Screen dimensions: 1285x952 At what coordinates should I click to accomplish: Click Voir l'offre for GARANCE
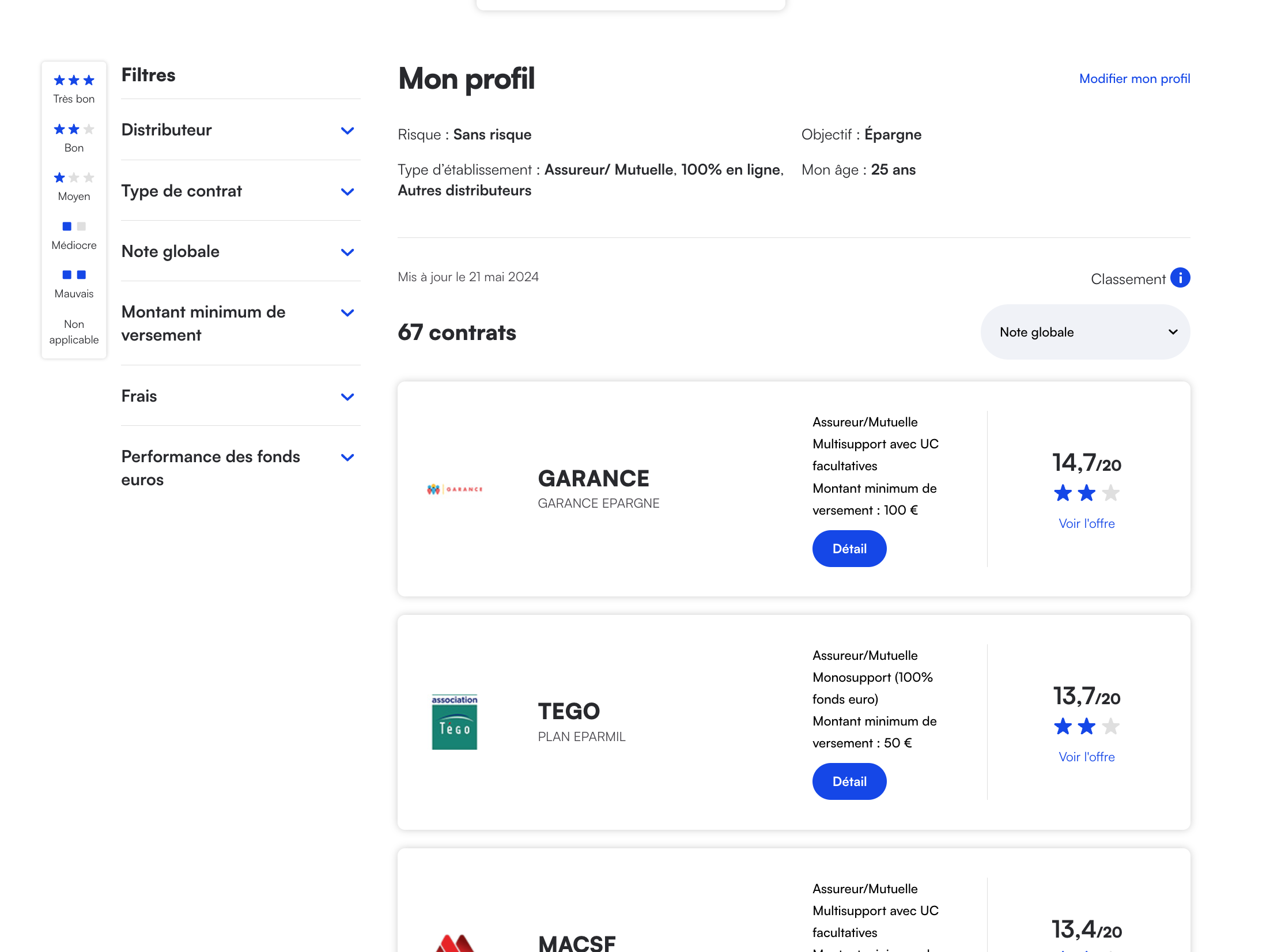(x=1087, y=523)
